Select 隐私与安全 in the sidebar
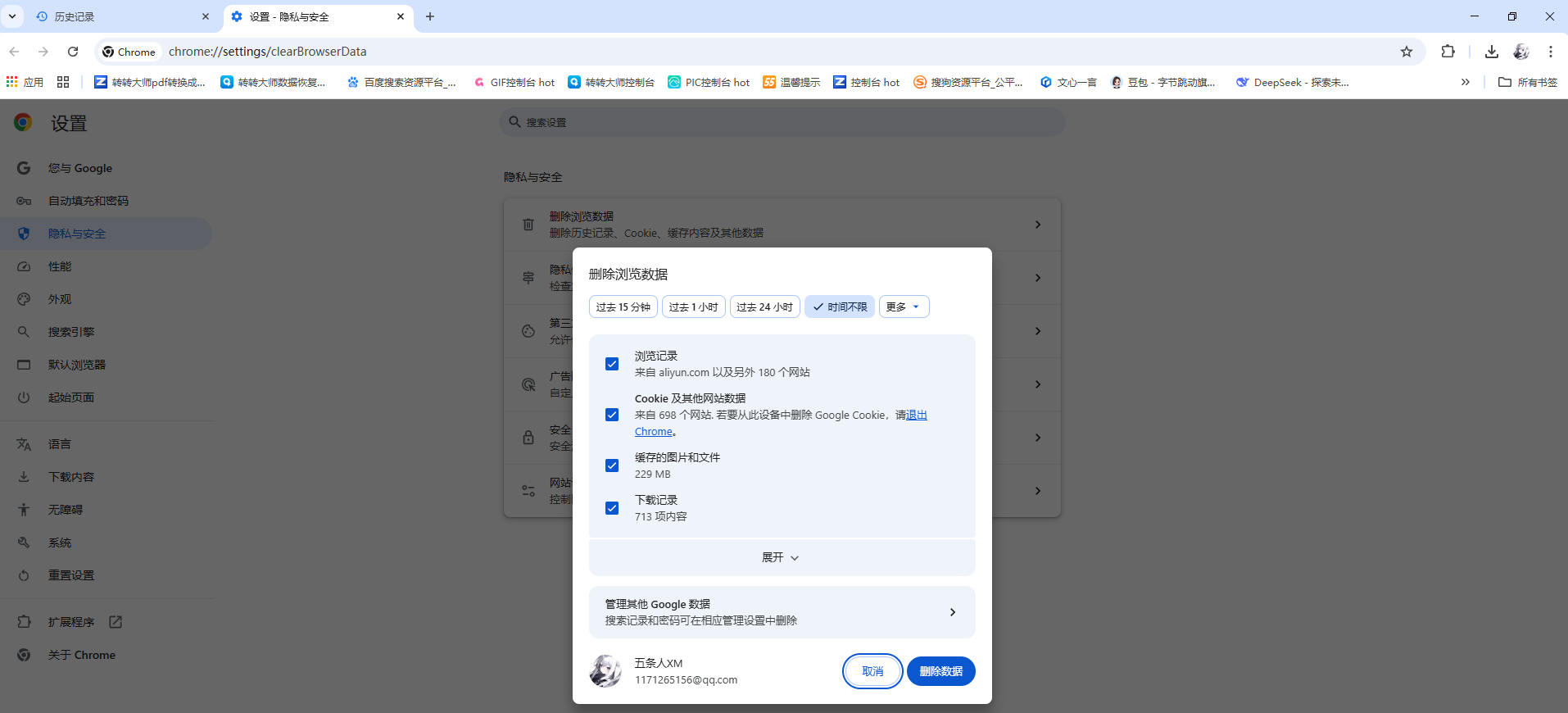This screenshot has height=713, width=1568. pyautogui.click(x=106, y=234)
